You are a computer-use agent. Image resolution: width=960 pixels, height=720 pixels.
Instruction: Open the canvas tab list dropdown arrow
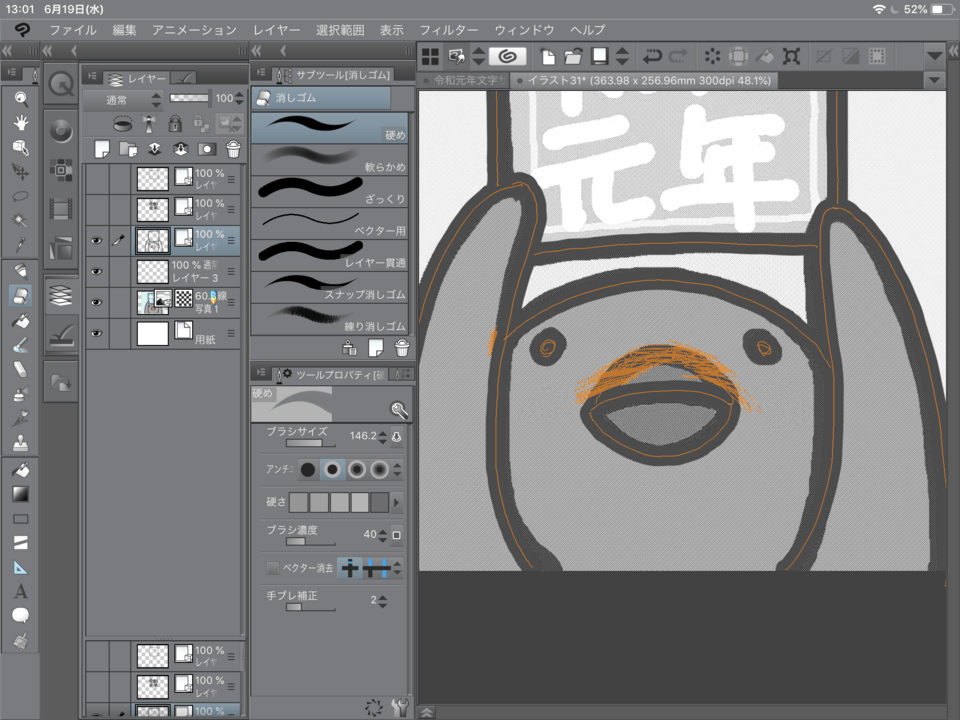coord(934,79)
